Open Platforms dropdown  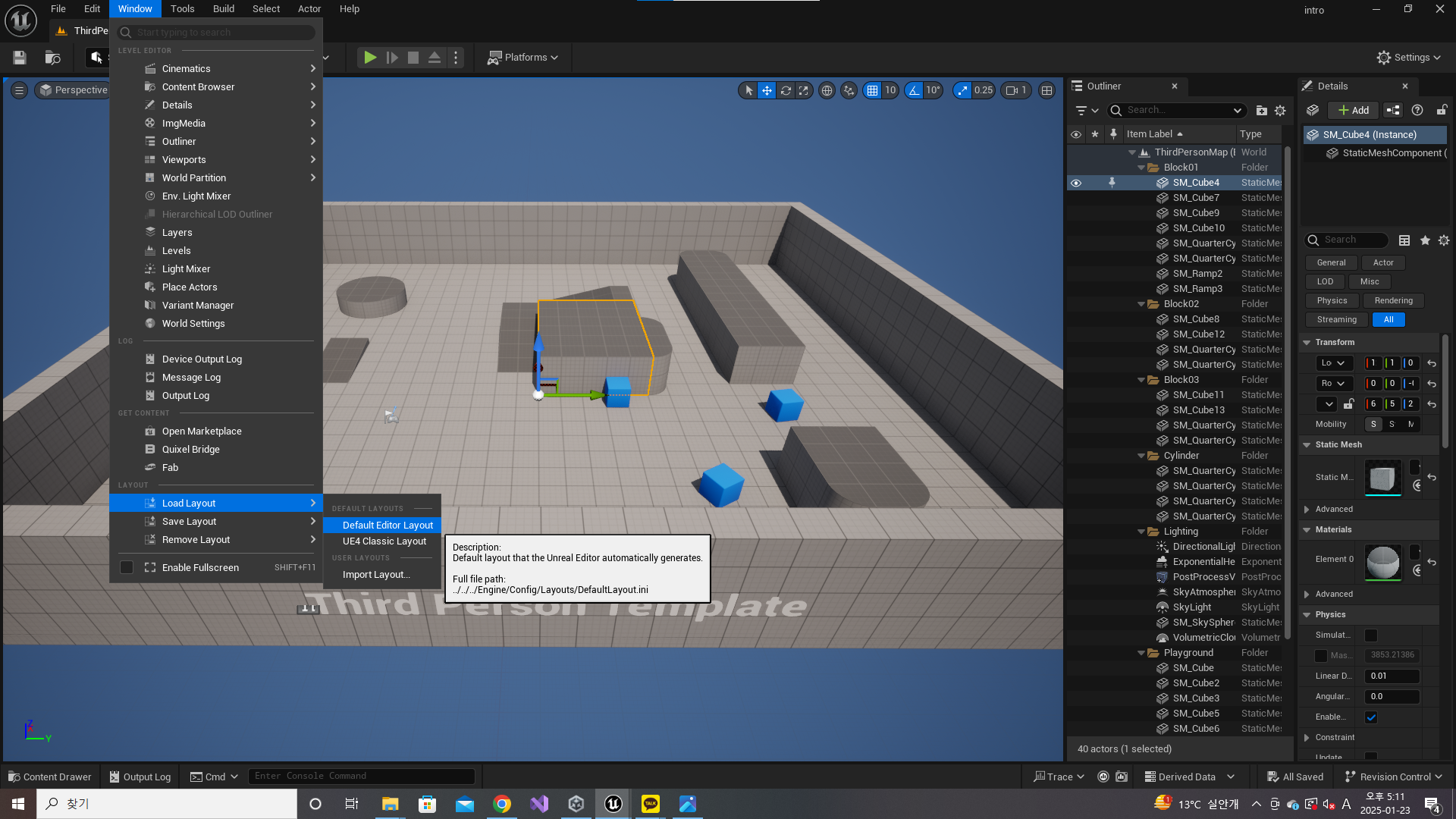[x=522, y=57]
